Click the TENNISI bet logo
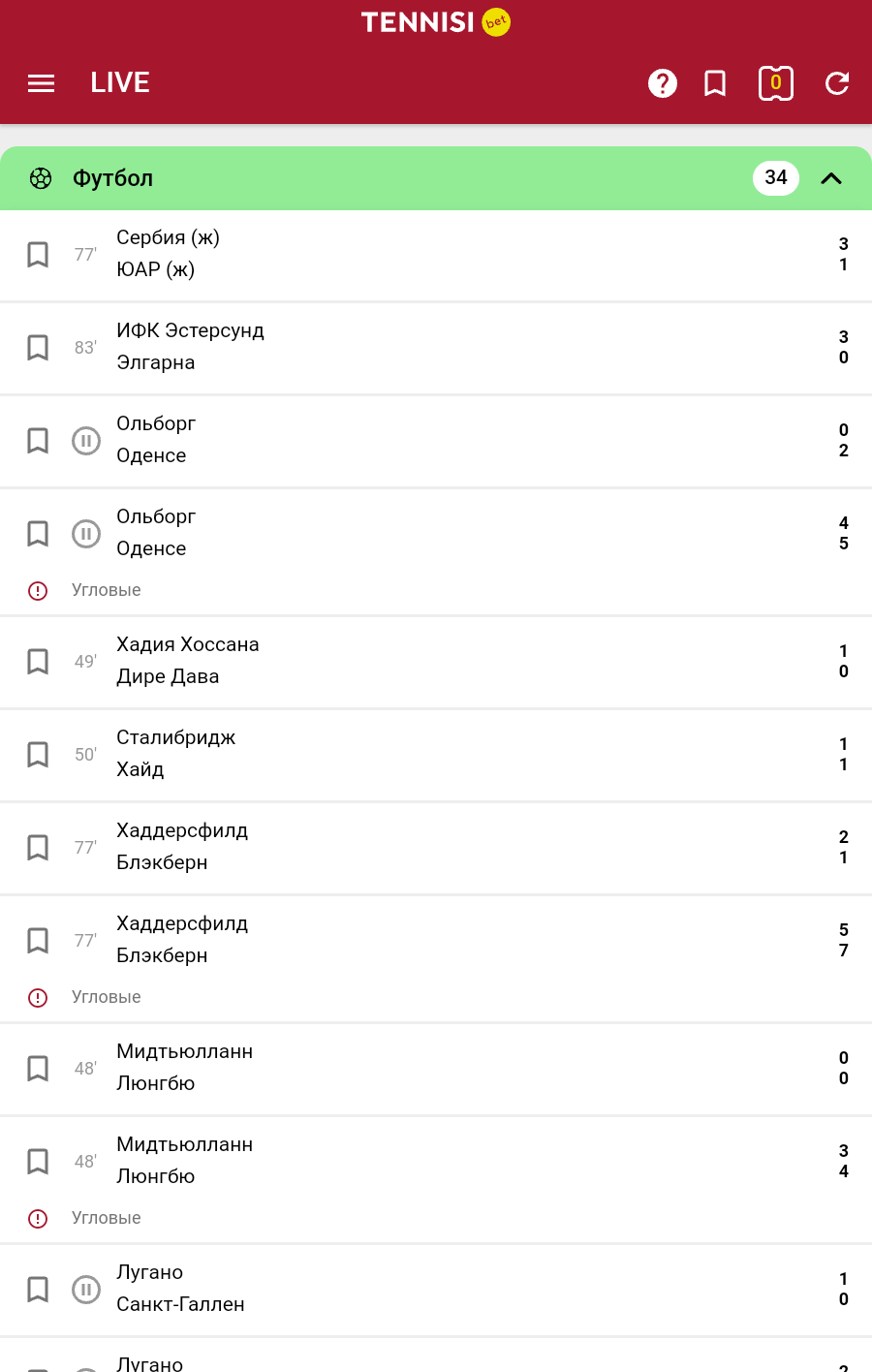 click(x=435, y=22)
